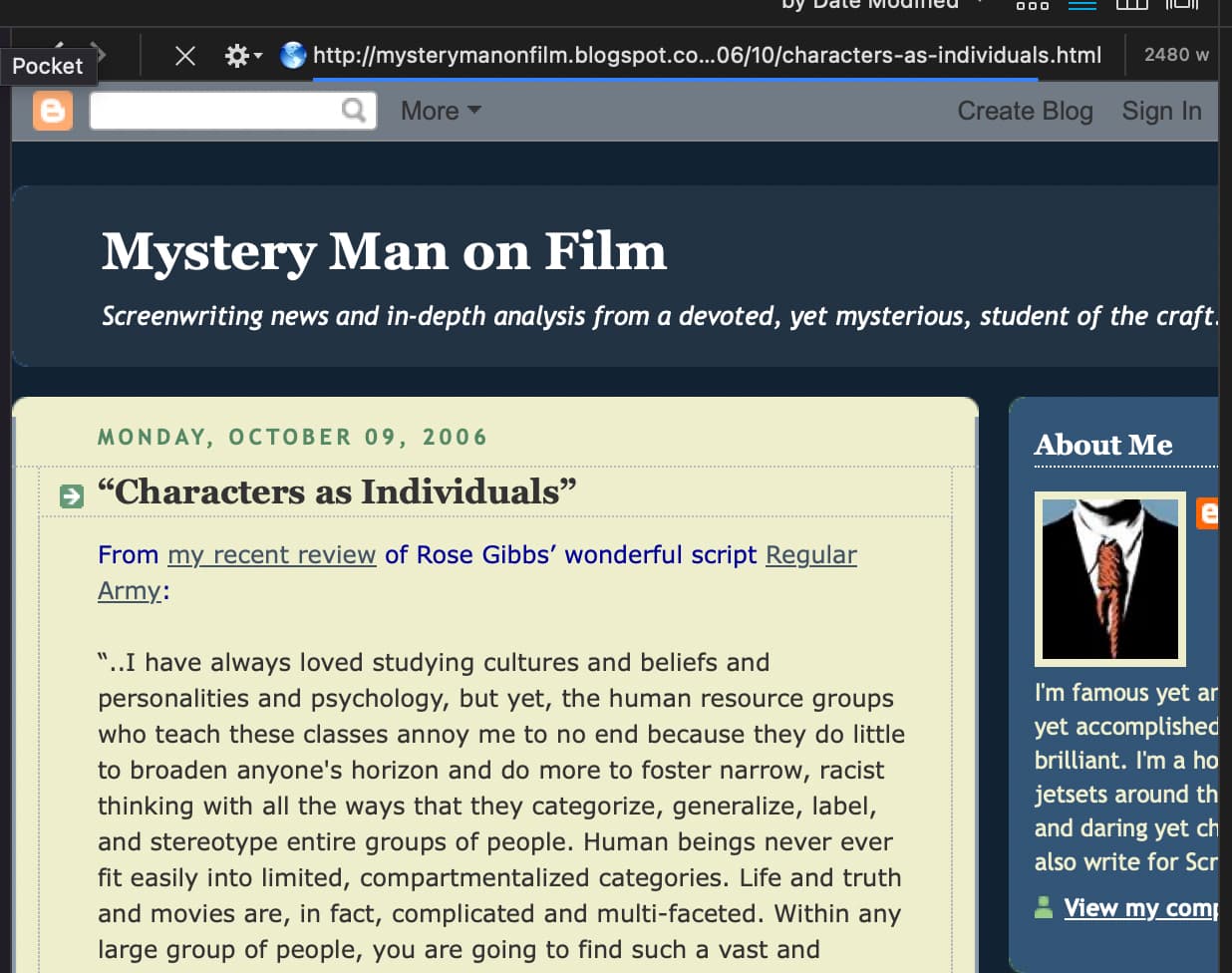The height and width of the screenshot is (973, 1232).
Task: Click the green arrow icon beside post title
Action: click(72, 495)
